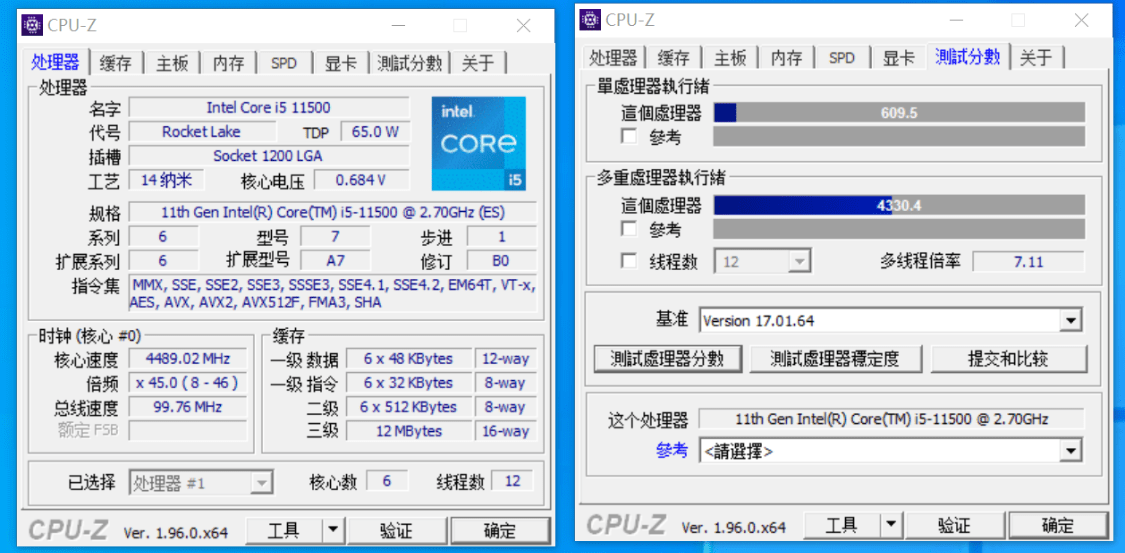Image resolution: width=1125 pixels, height=553 pixels.
Task: Click 验证 button in right window
Action: pos(954,526)
